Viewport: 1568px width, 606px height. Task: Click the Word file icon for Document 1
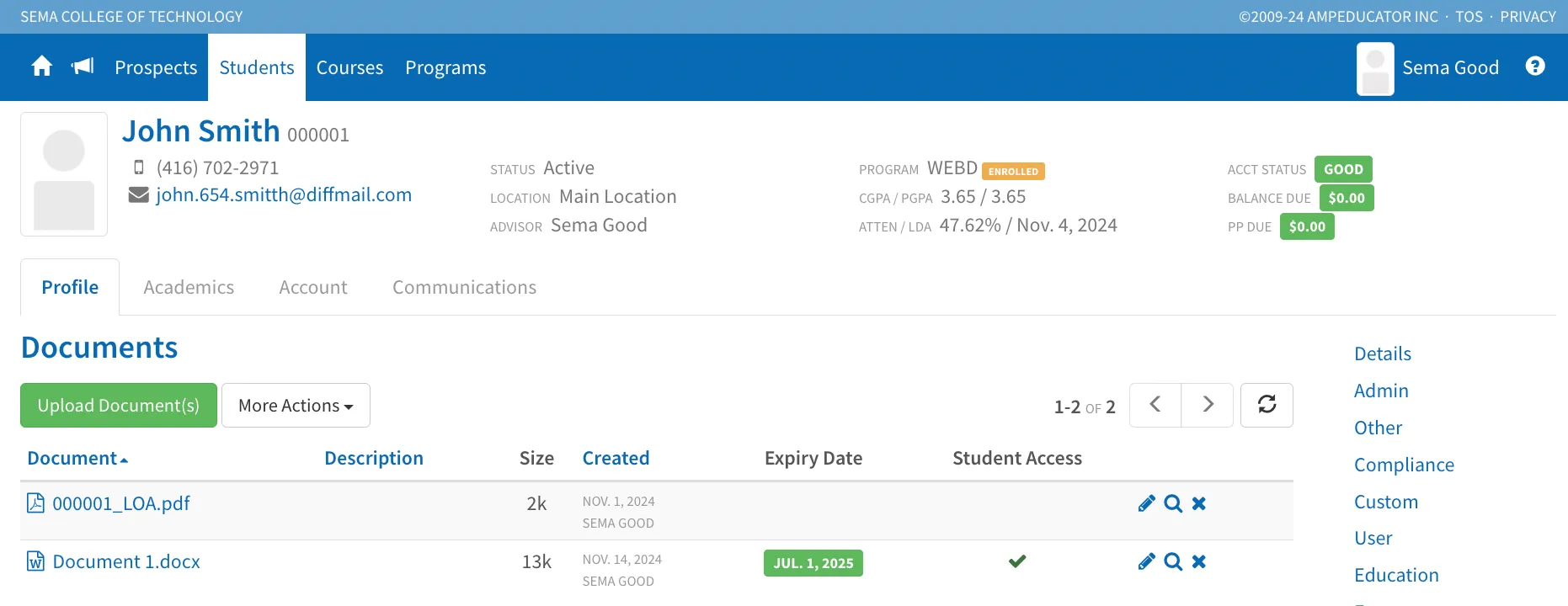pos(35,561)
